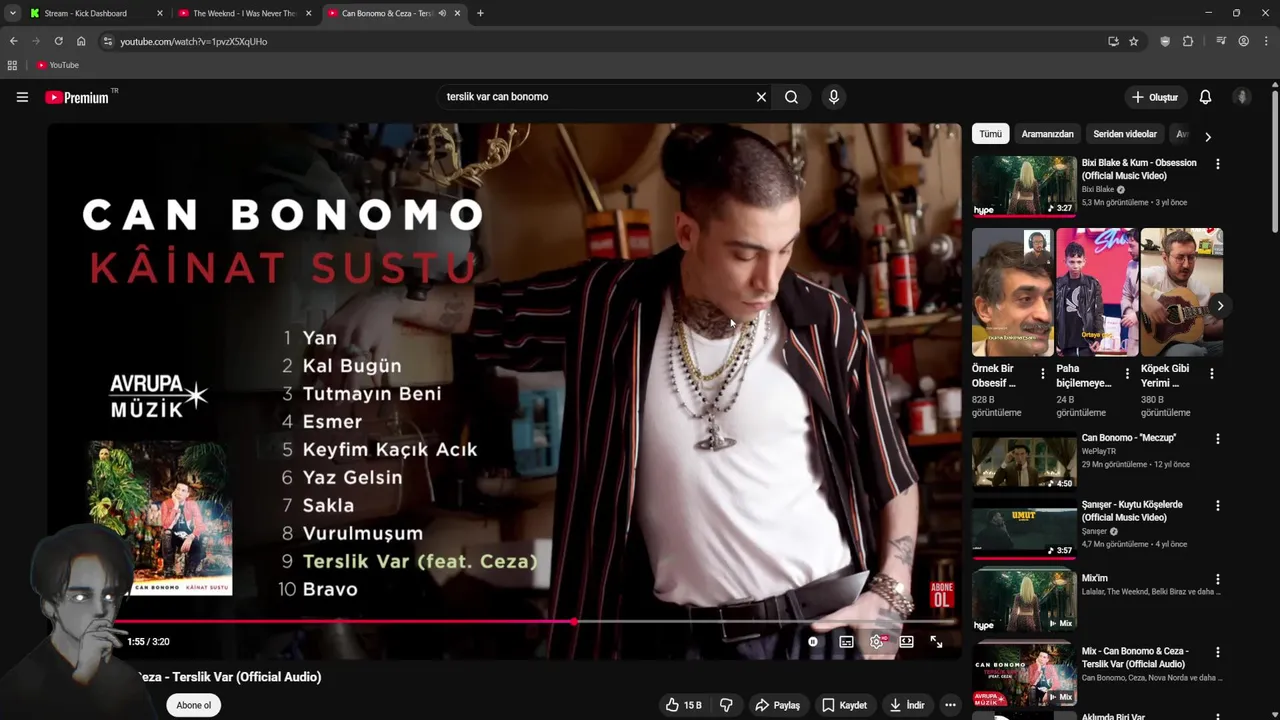Switch player to theater mode
The width and height of the screenshot is (1280, 720).
[906, 642]
